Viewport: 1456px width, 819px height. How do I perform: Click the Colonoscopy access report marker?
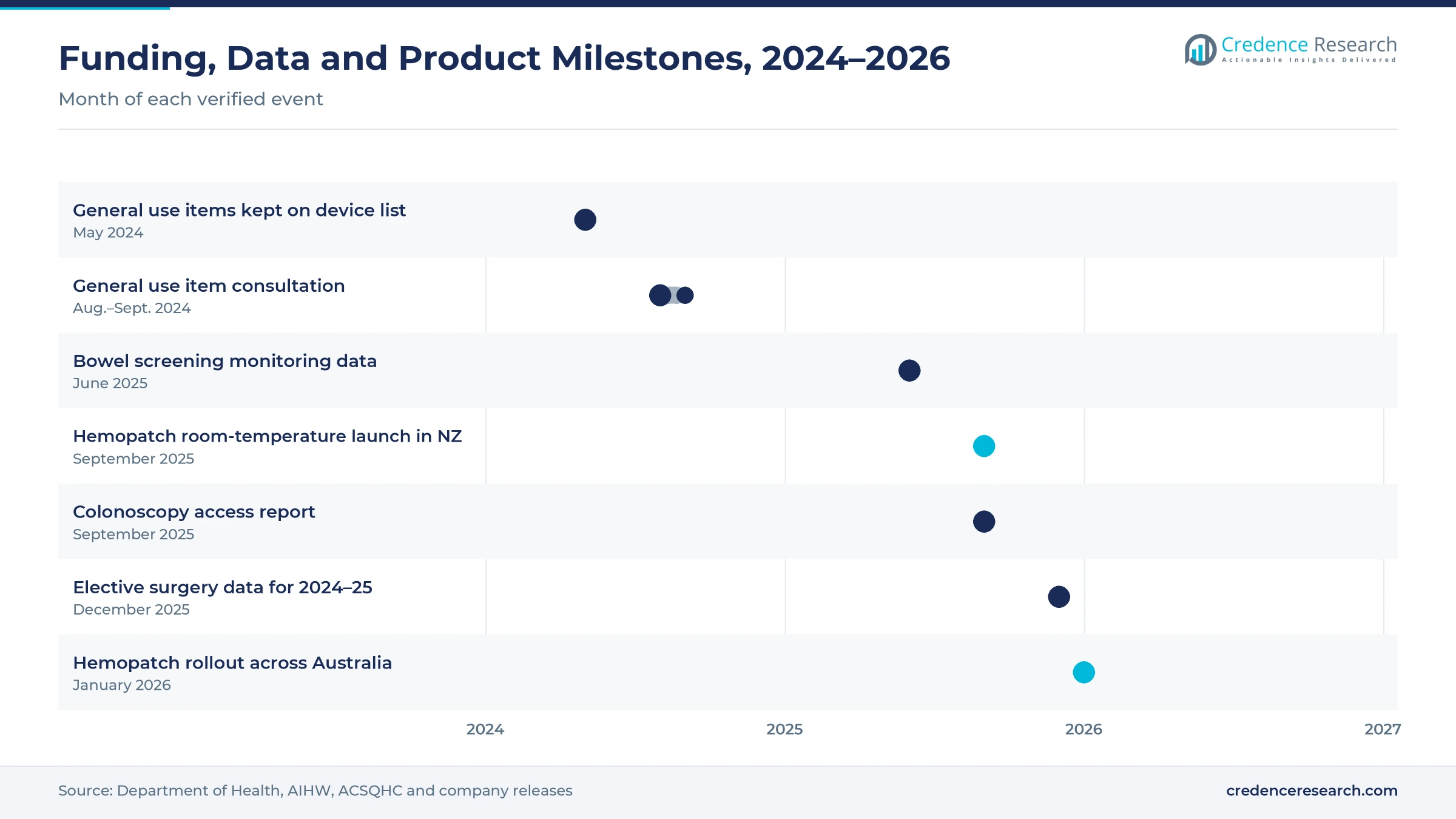point(984,522)
